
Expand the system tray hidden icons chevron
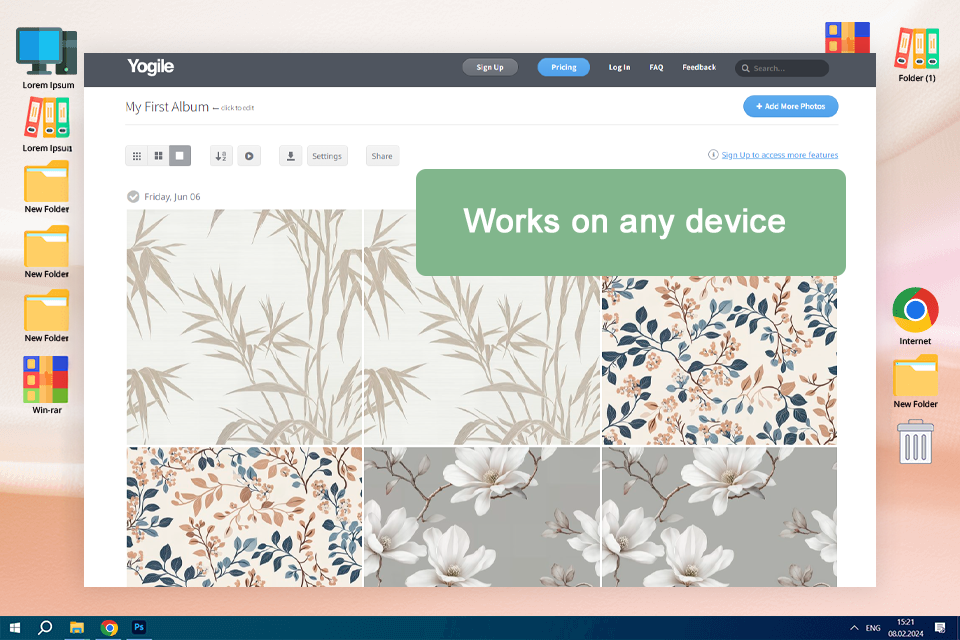click(854, 628)
